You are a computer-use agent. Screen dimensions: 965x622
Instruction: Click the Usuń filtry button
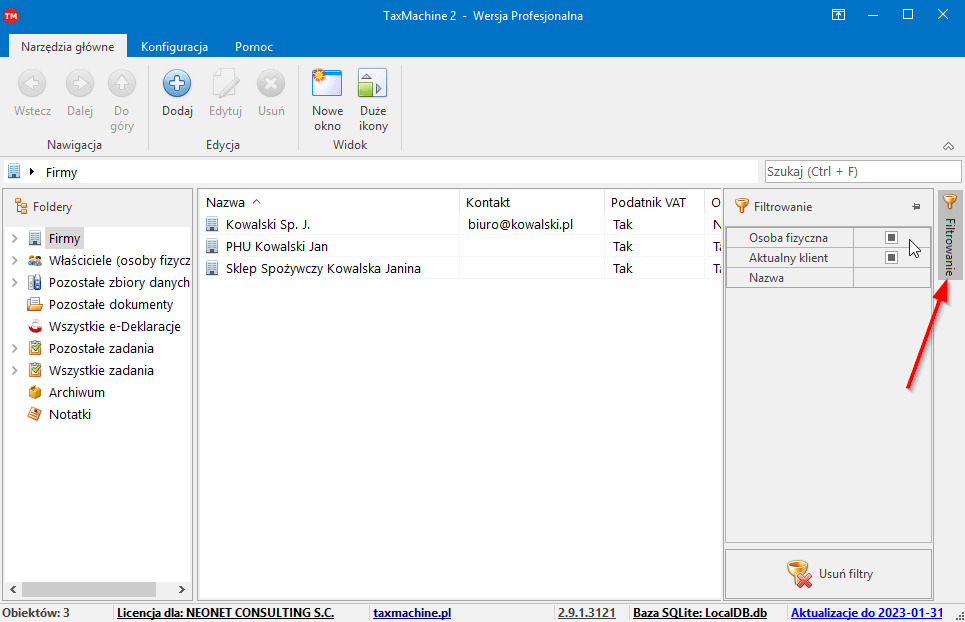(828, 574)
